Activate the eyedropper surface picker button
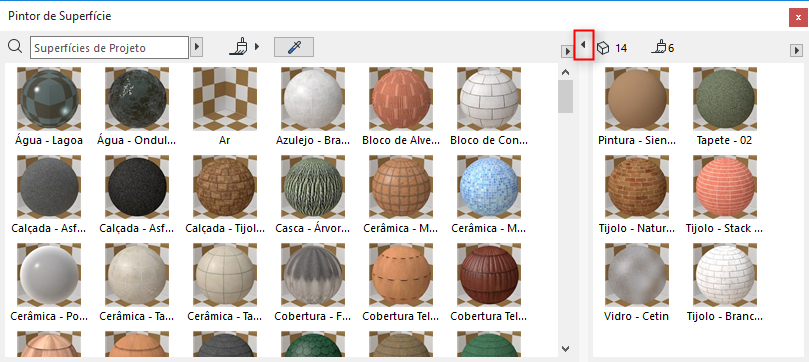This screenshot has width=809, height=362. [294, 47]
